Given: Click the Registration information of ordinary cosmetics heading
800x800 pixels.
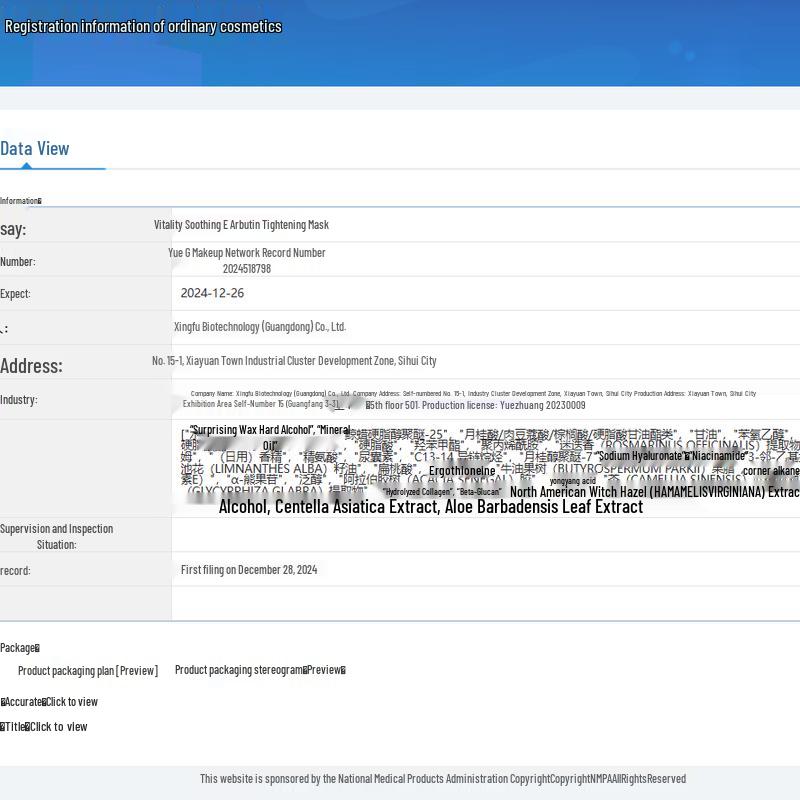Looking at the screenshot, I should coord(143,27).
